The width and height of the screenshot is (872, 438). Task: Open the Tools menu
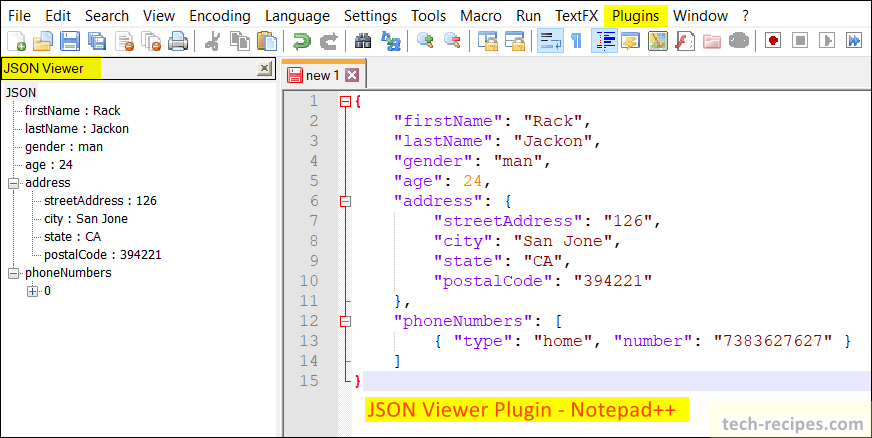[x=429, y=16]
